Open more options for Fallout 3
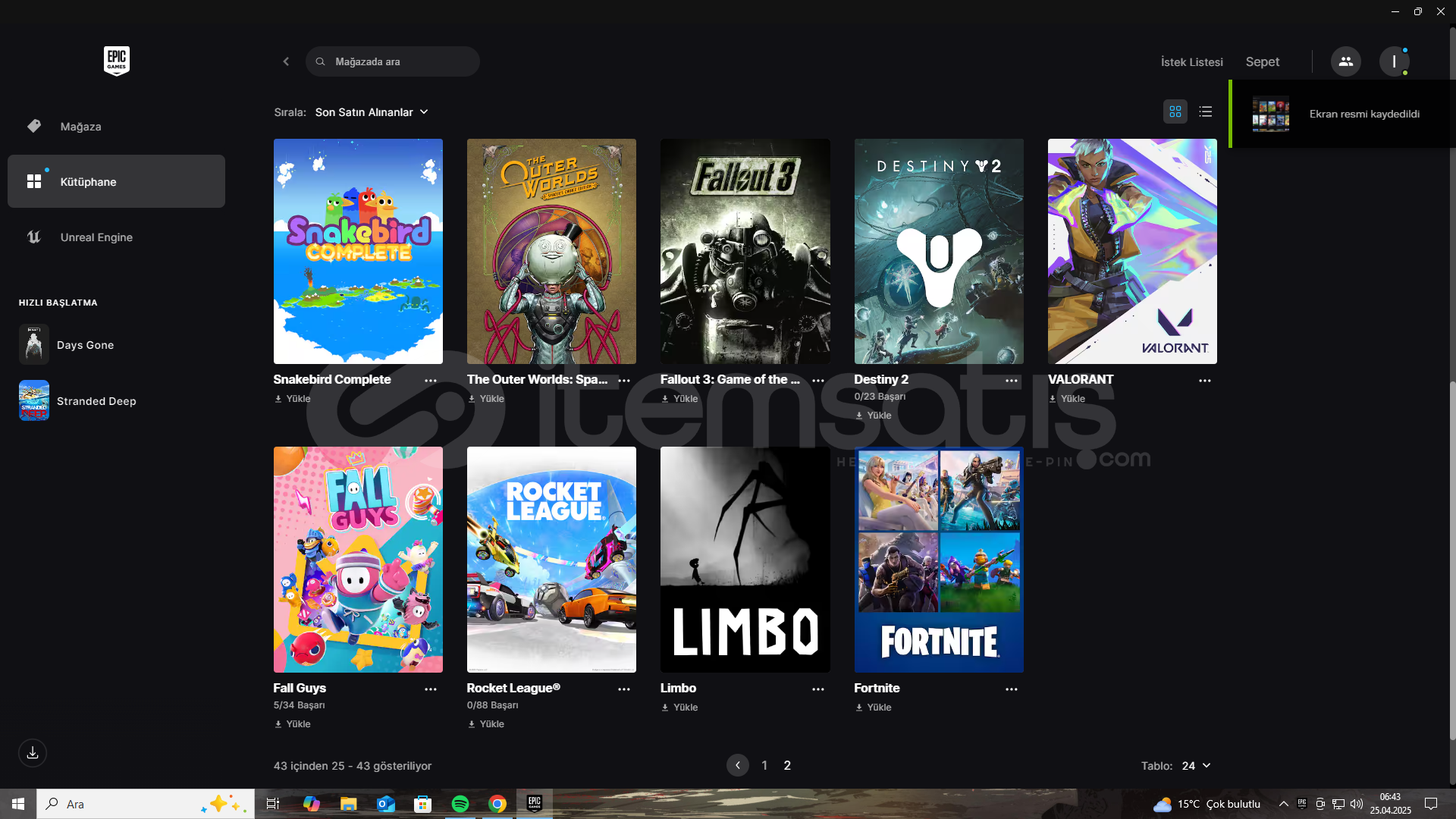The image size is (1456, 819). 818,381
